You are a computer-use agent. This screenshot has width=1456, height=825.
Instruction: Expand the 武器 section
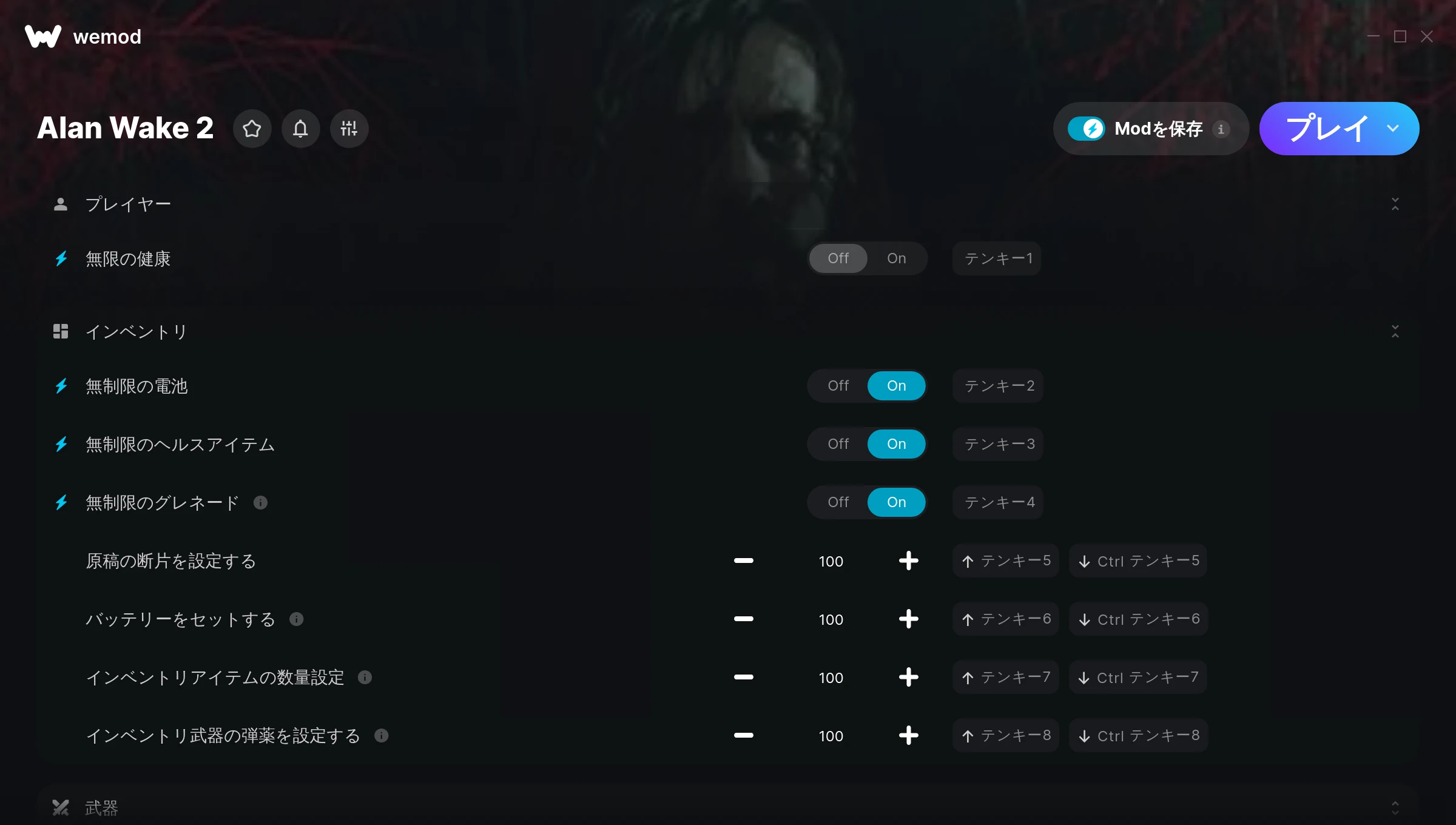click(1395, 808)
